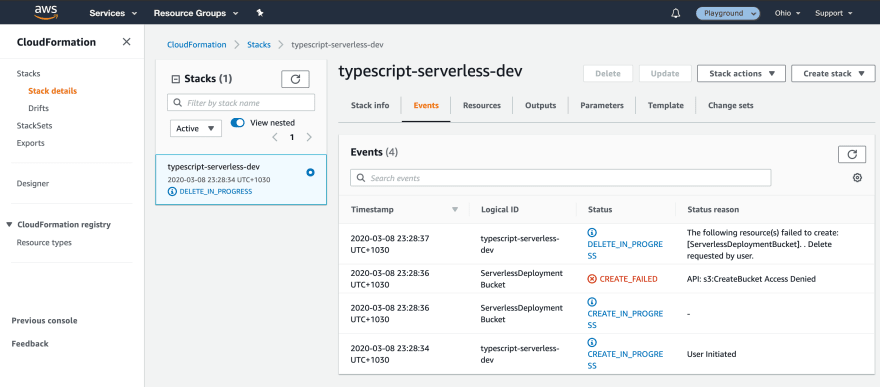
Task: Open the Template tab
Action: (x=666, y=105)
